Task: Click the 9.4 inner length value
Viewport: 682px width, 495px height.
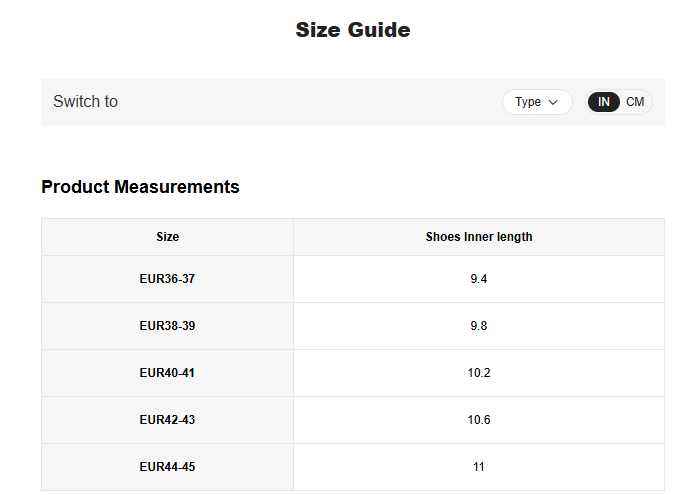Action: point(479,279)
